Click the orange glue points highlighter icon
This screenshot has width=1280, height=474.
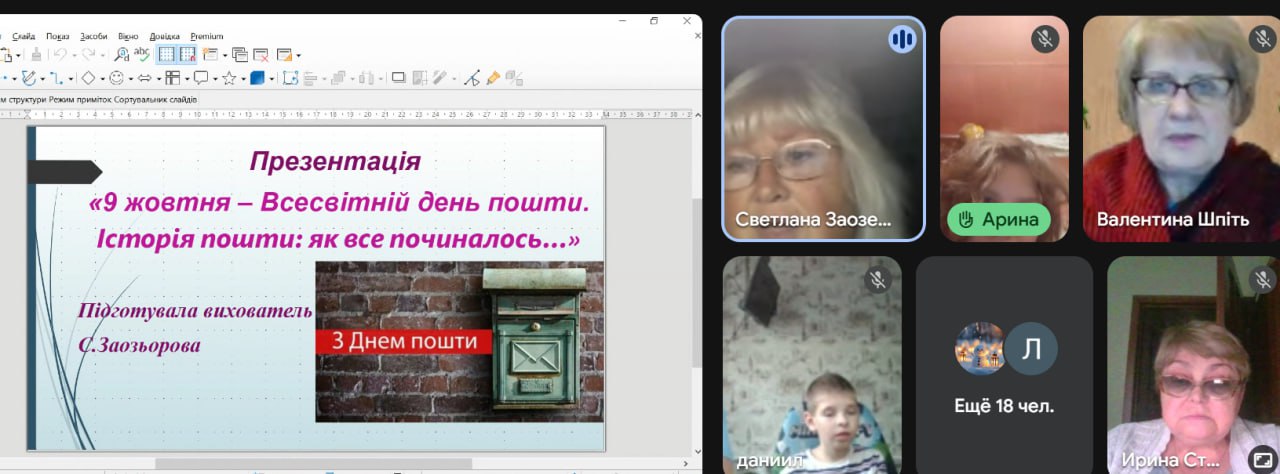pyautogui.click(x=493, y=78)
